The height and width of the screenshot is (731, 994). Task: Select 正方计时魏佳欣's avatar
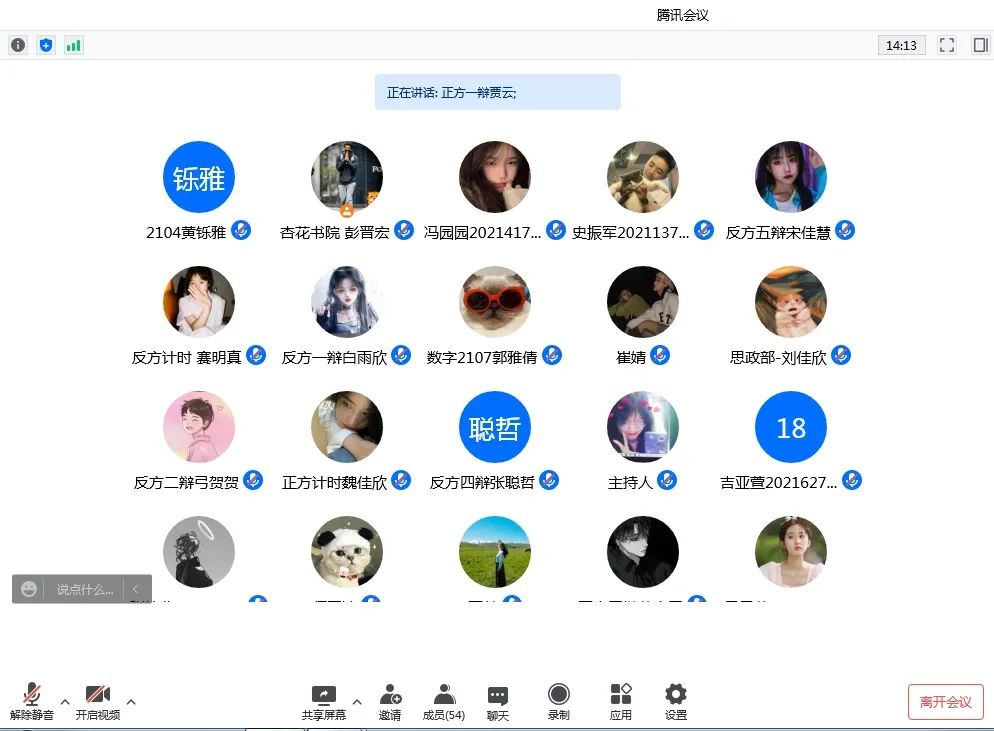347,427
